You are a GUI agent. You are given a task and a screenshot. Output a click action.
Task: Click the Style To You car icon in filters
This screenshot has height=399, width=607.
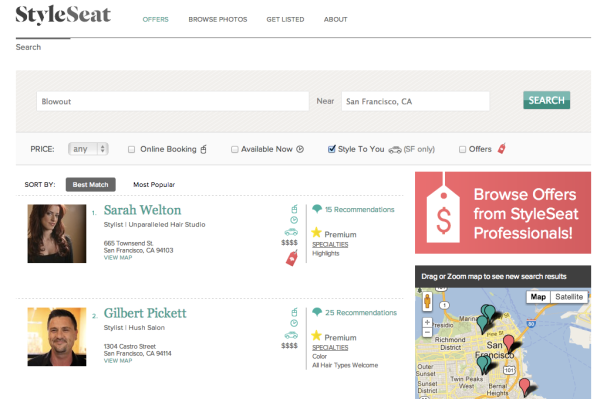pos(395,150)
